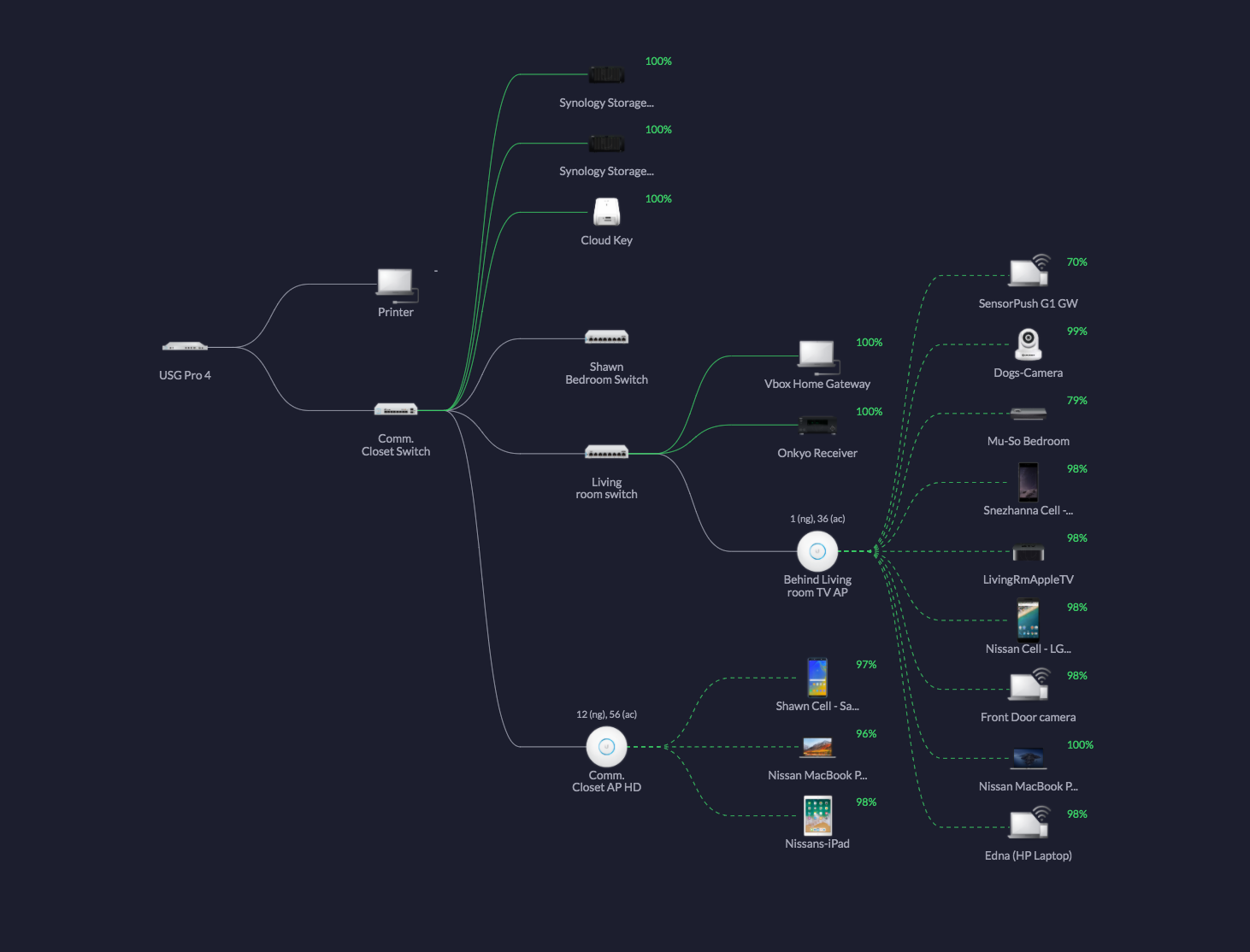Click the Dogs-Camera icon
1250x952 pixels.
click(1028, 344)
